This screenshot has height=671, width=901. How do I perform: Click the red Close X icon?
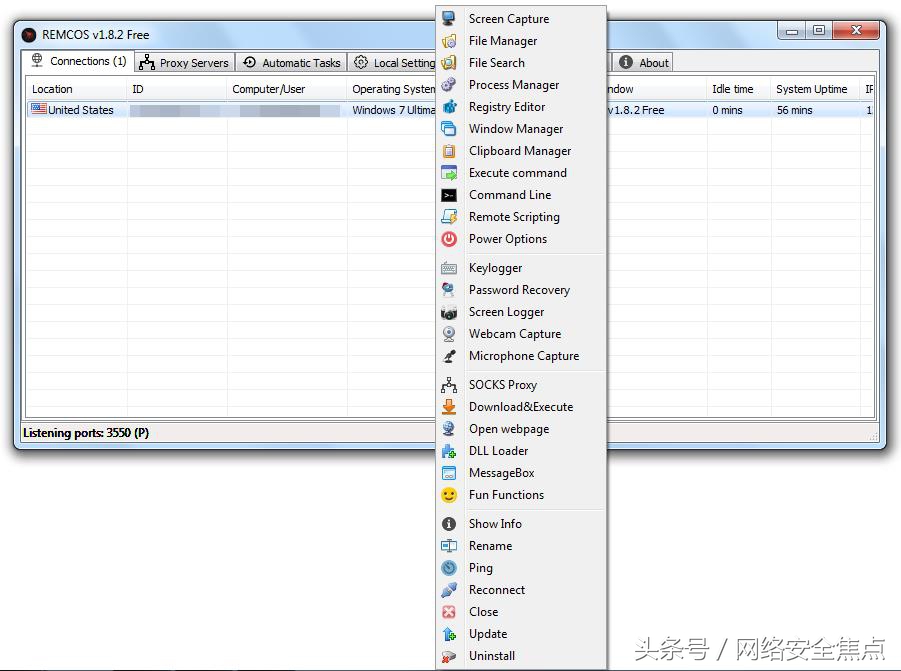[449, 612]
